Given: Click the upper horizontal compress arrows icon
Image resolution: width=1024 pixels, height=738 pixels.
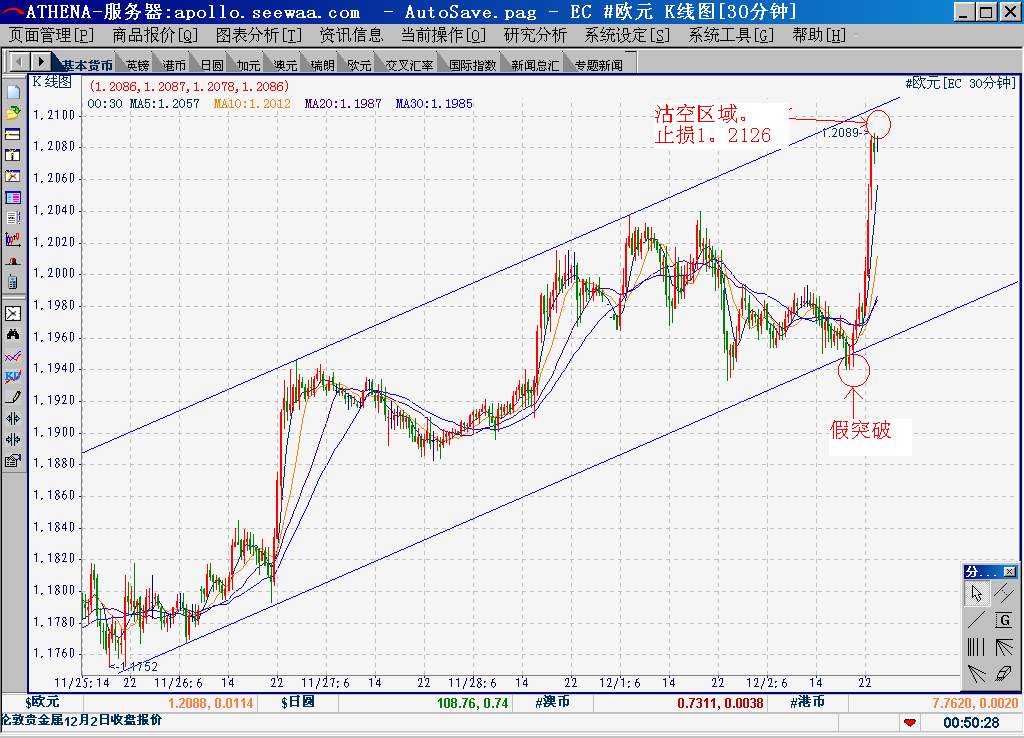Looking at the screenshot, I should 13,418.
